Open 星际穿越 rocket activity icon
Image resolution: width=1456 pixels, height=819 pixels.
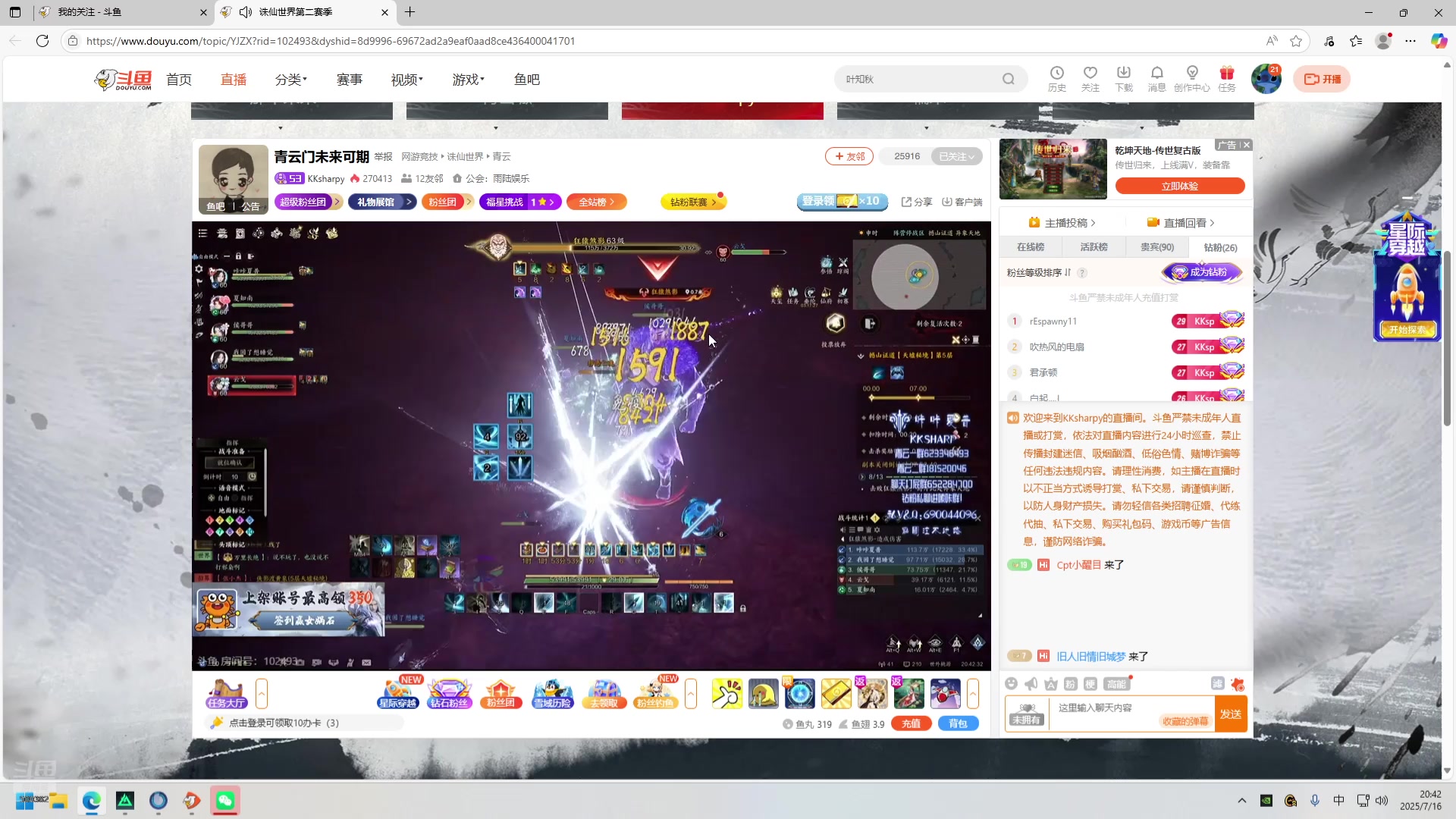(397, 693)
